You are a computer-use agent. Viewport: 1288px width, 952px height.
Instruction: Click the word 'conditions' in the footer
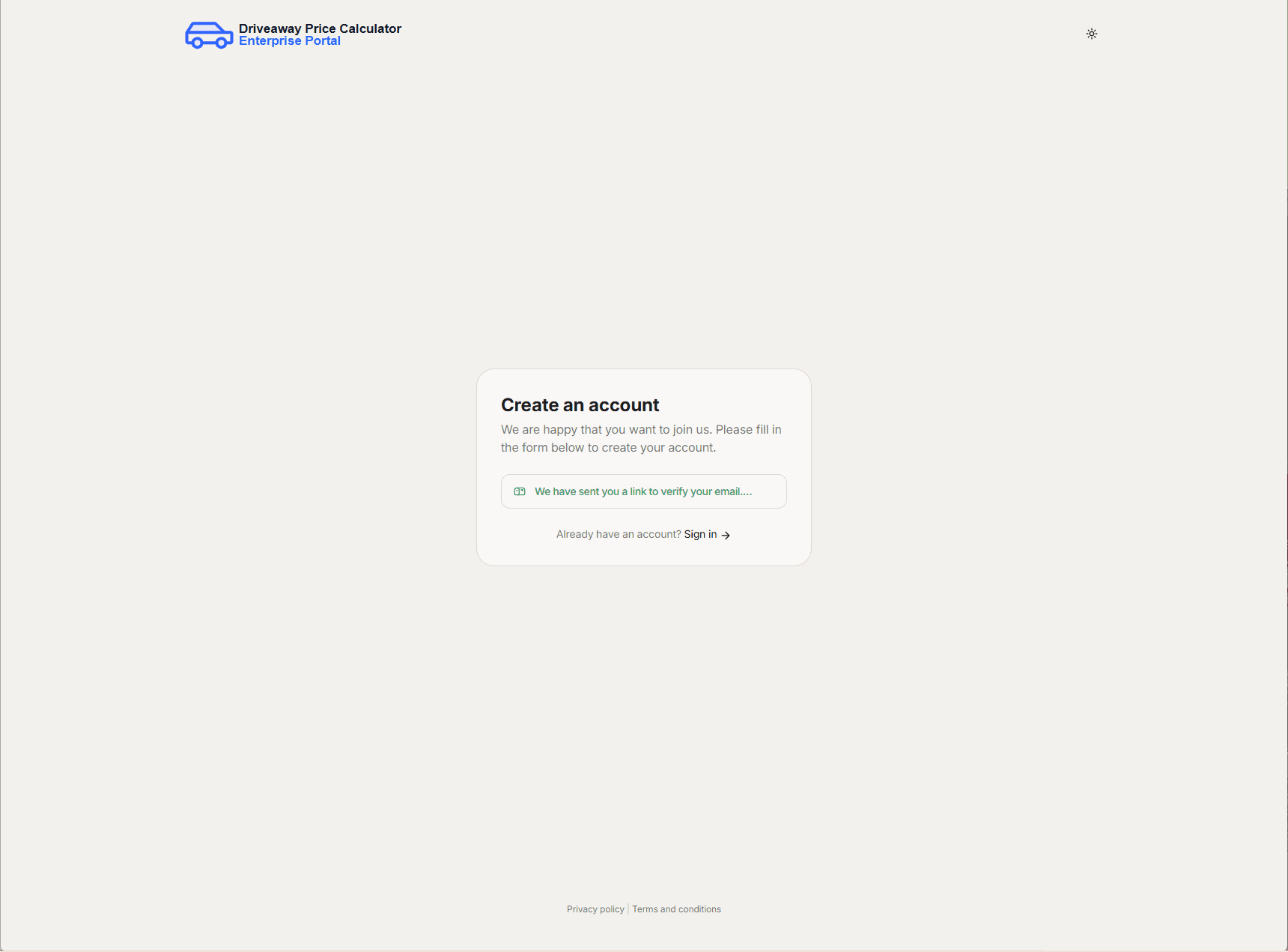click(699, 909)
